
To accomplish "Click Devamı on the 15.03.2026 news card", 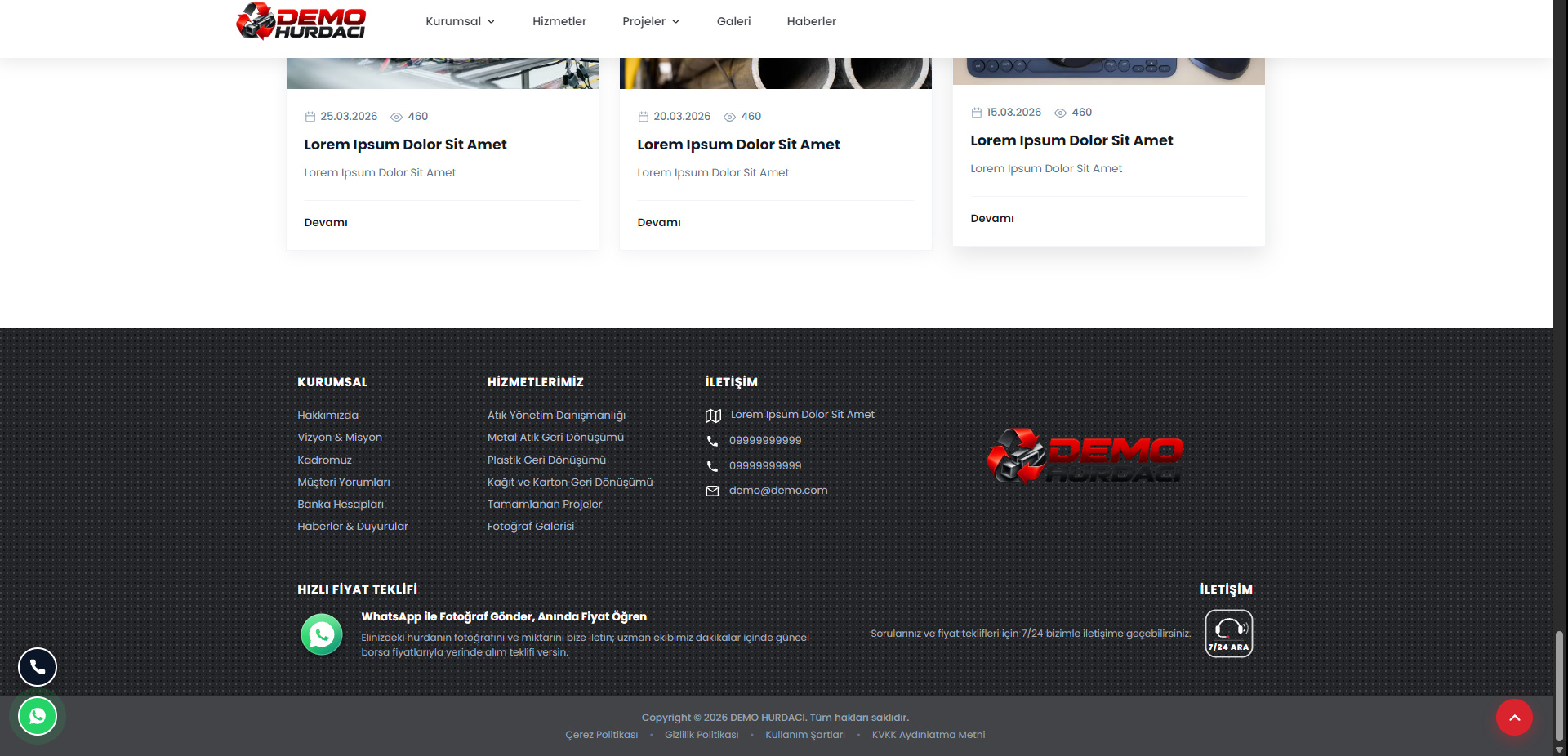I will pyautogui.click(x=992, y=218).
